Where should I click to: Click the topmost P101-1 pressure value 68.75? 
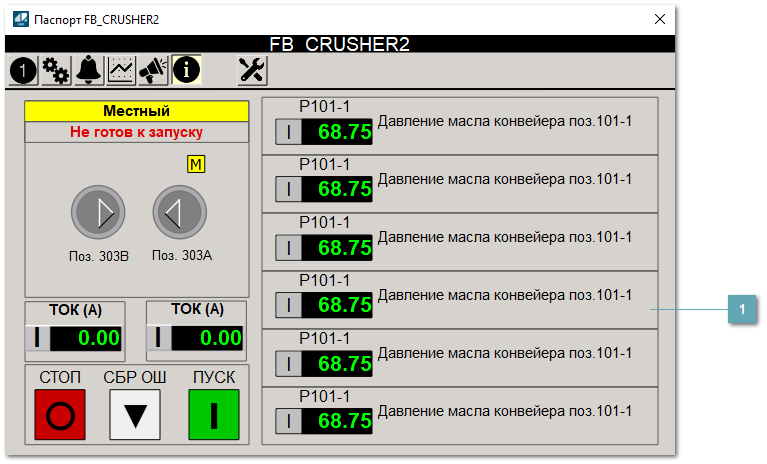344,132
